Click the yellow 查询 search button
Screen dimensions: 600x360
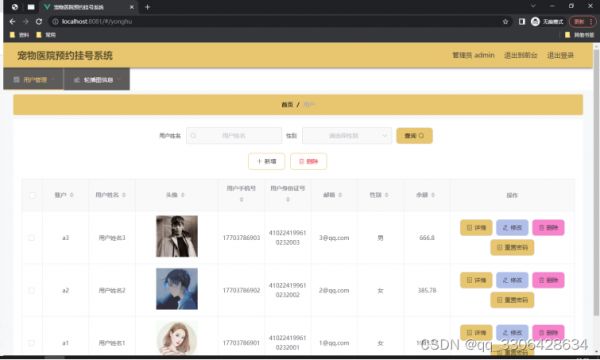pos(414,135)
